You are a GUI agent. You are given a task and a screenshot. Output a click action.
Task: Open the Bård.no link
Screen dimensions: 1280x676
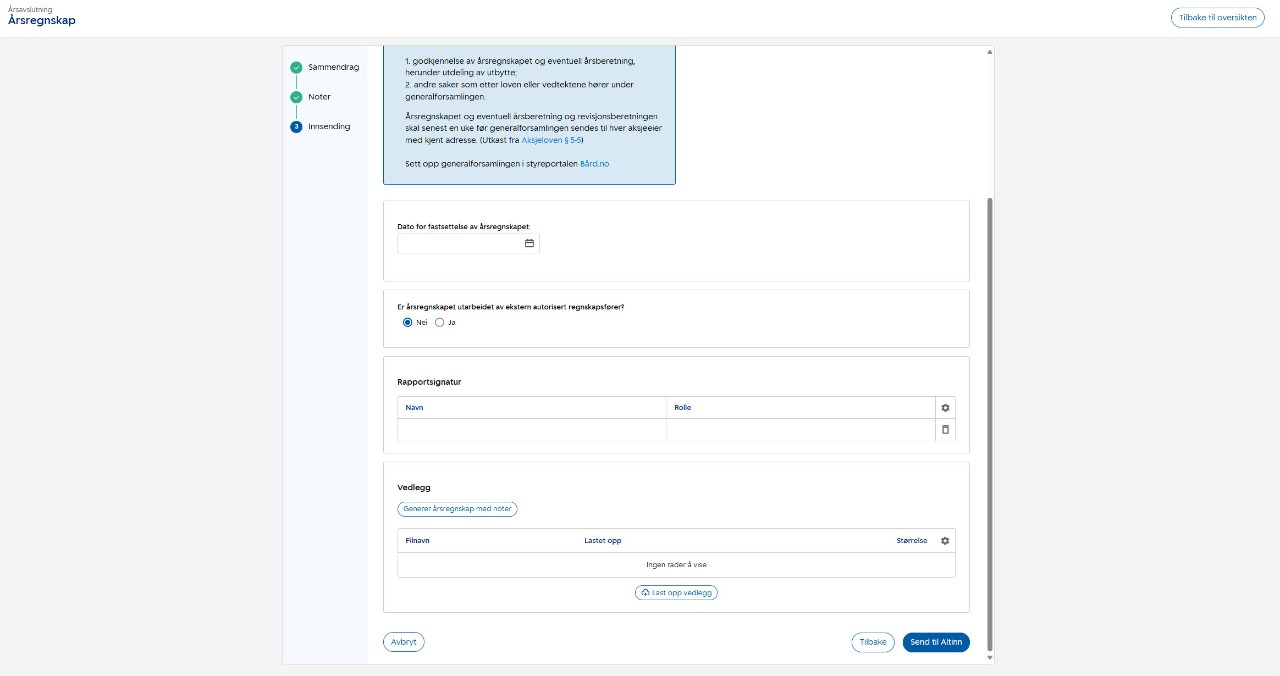(x=594, y=163)
